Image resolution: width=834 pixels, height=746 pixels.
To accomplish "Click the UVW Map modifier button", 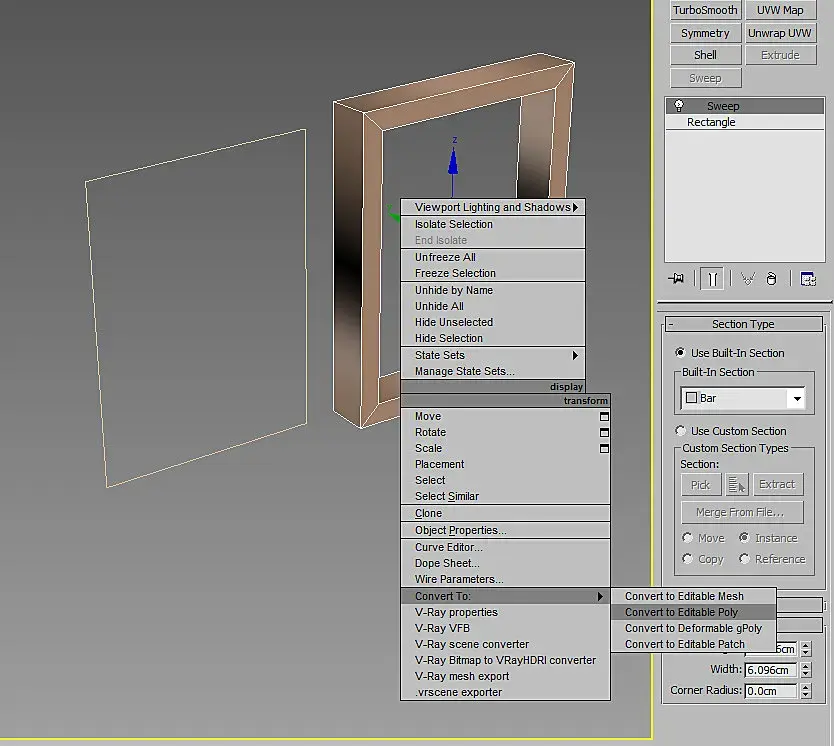I will click(780, 10).
